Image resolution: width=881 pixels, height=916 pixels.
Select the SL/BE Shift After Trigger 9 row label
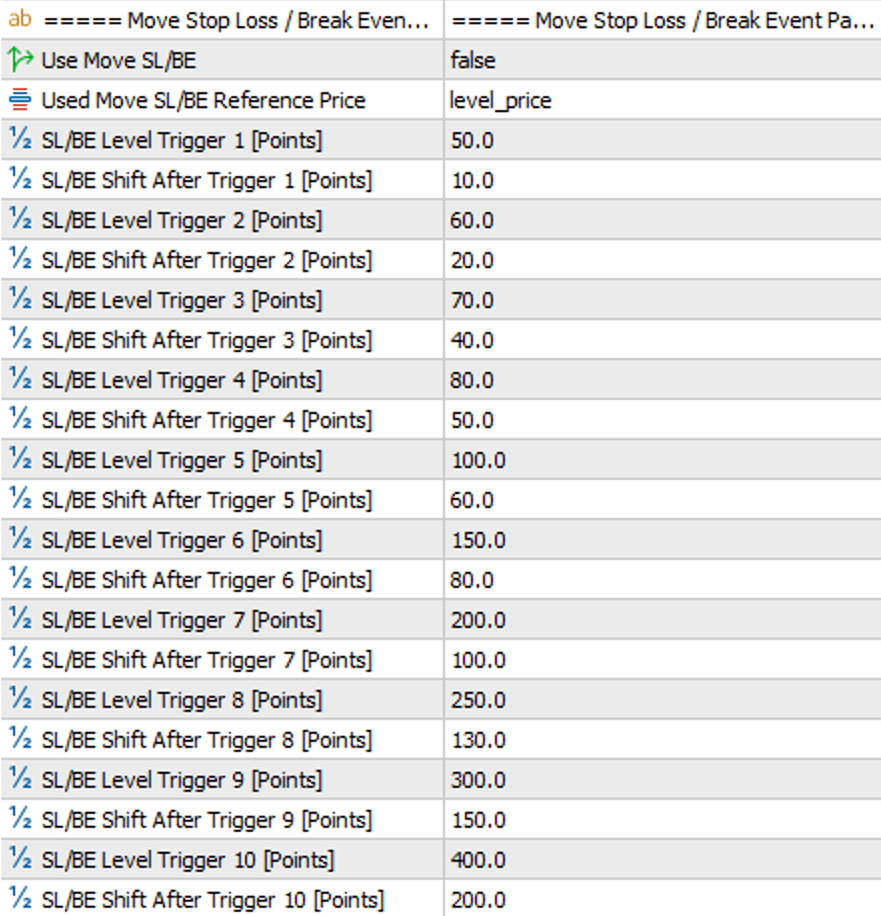pyautogui.click(x=160, y=820)
